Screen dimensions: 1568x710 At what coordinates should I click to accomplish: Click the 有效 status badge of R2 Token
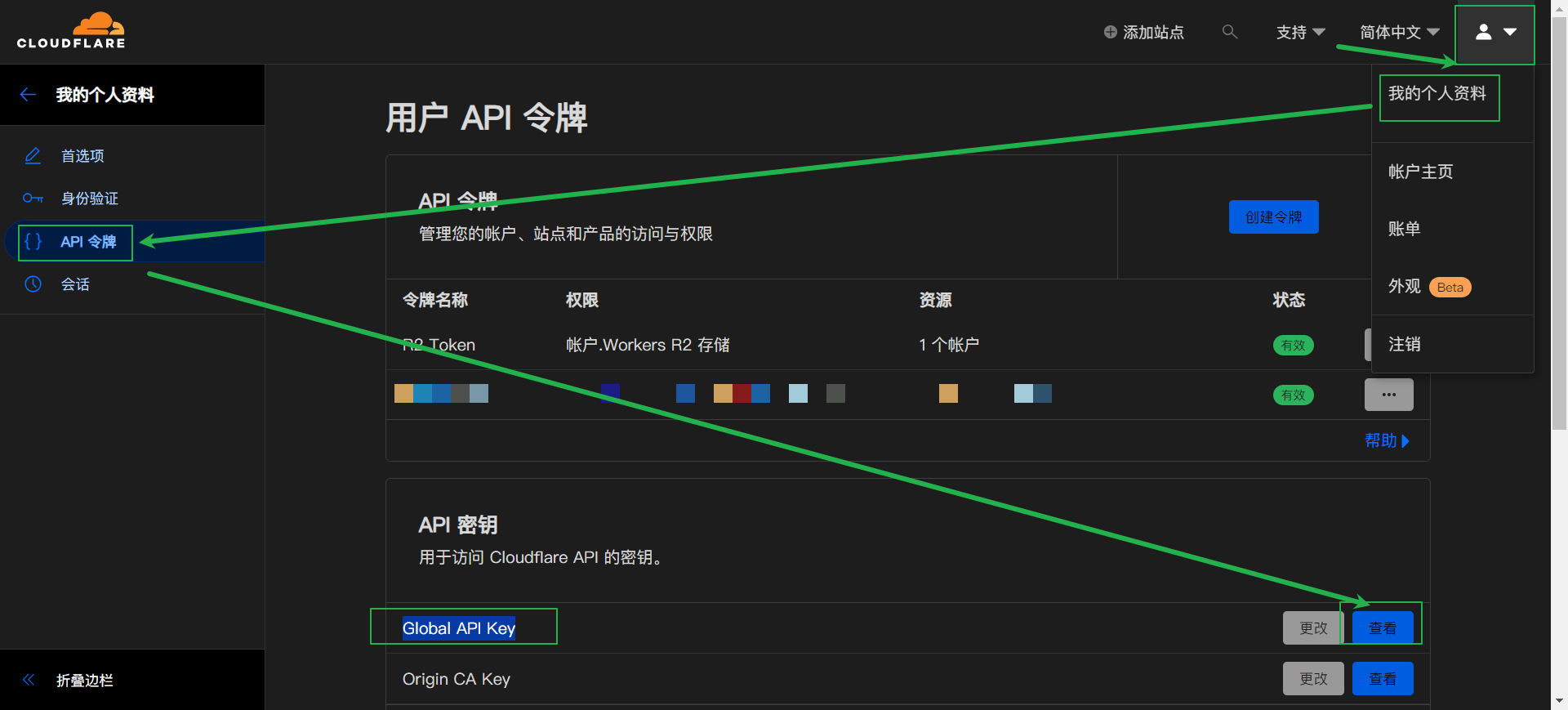point(1293,346)
